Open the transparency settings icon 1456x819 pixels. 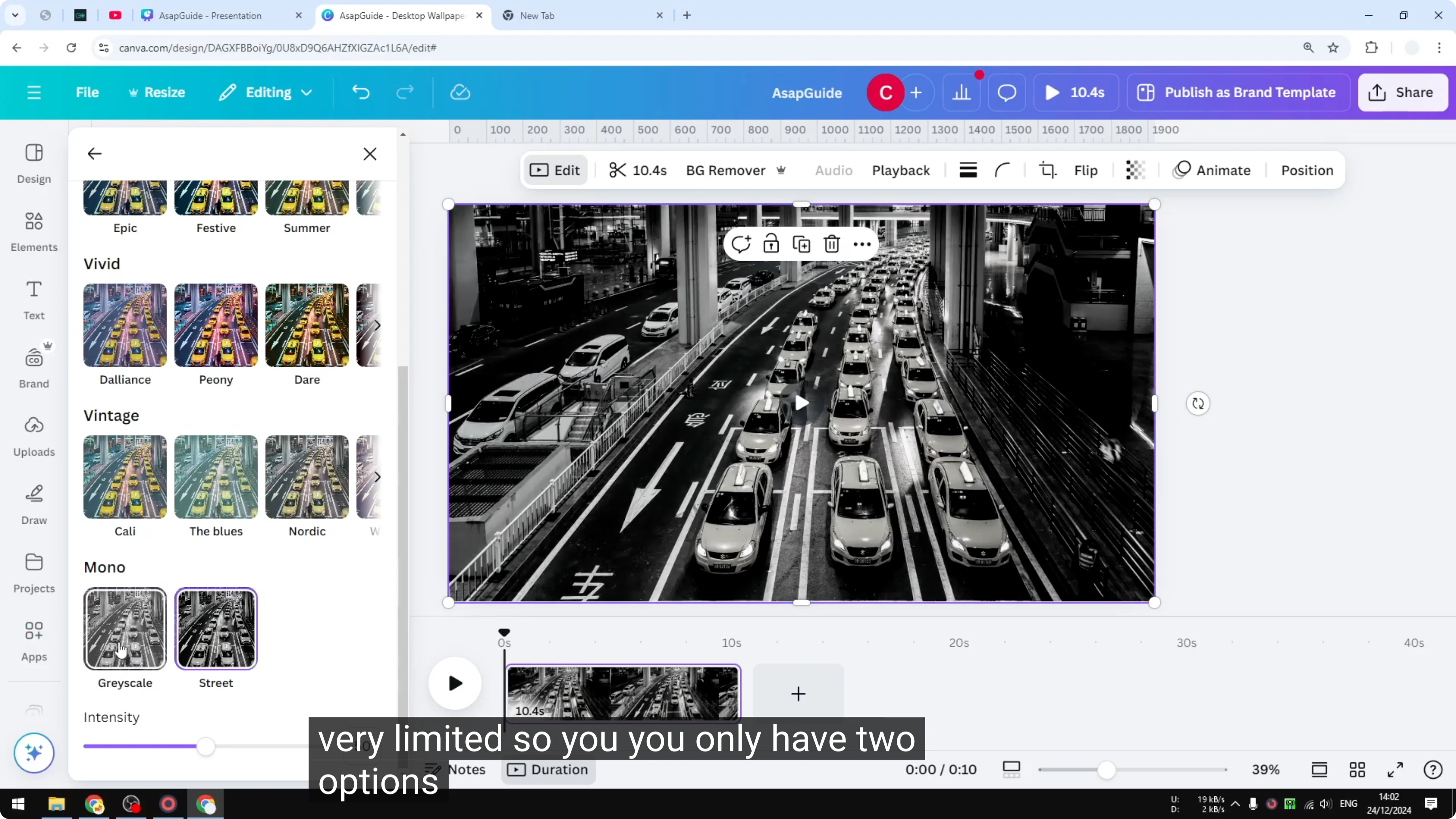pyautogui.click(x=1135, y=170)
